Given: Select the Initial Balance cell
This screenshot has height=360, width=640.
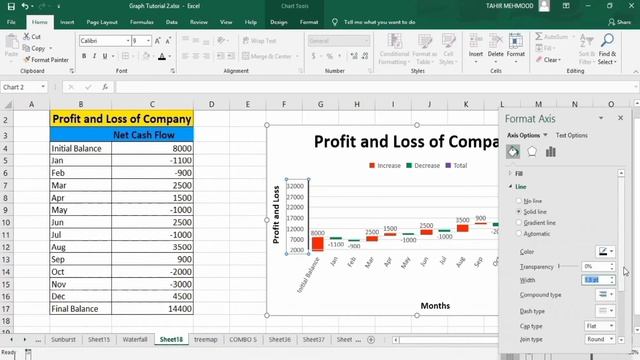Looking at the screenshot, I should pos(80,148).
